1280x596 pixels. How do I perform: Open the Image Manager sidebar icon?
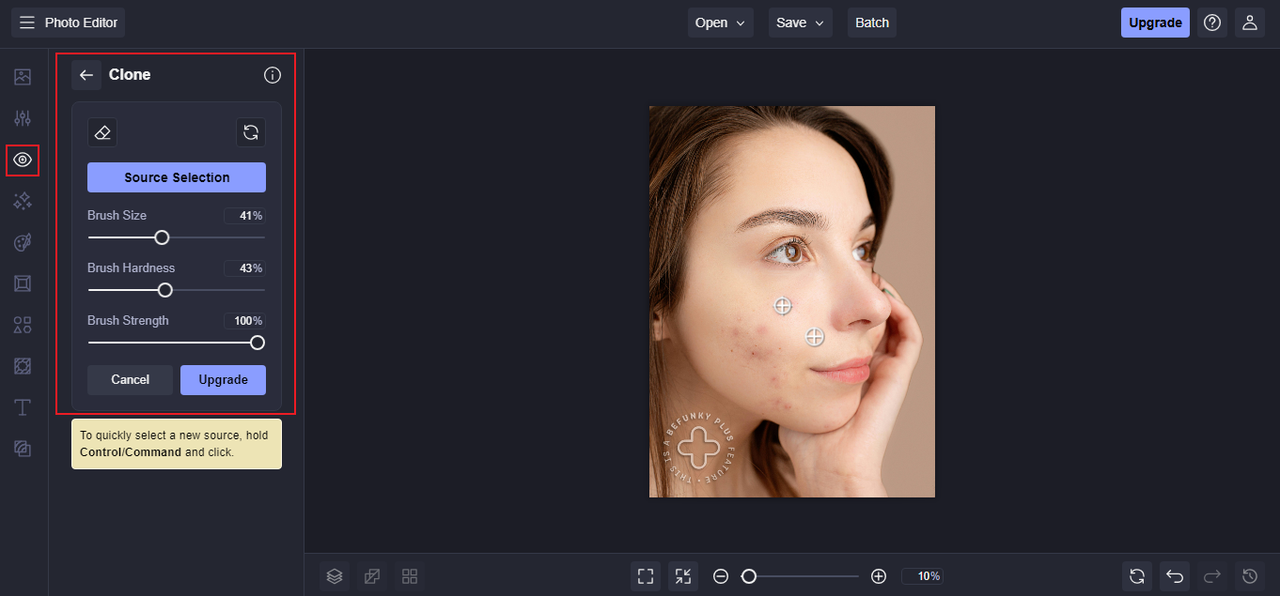coord(23,77)
